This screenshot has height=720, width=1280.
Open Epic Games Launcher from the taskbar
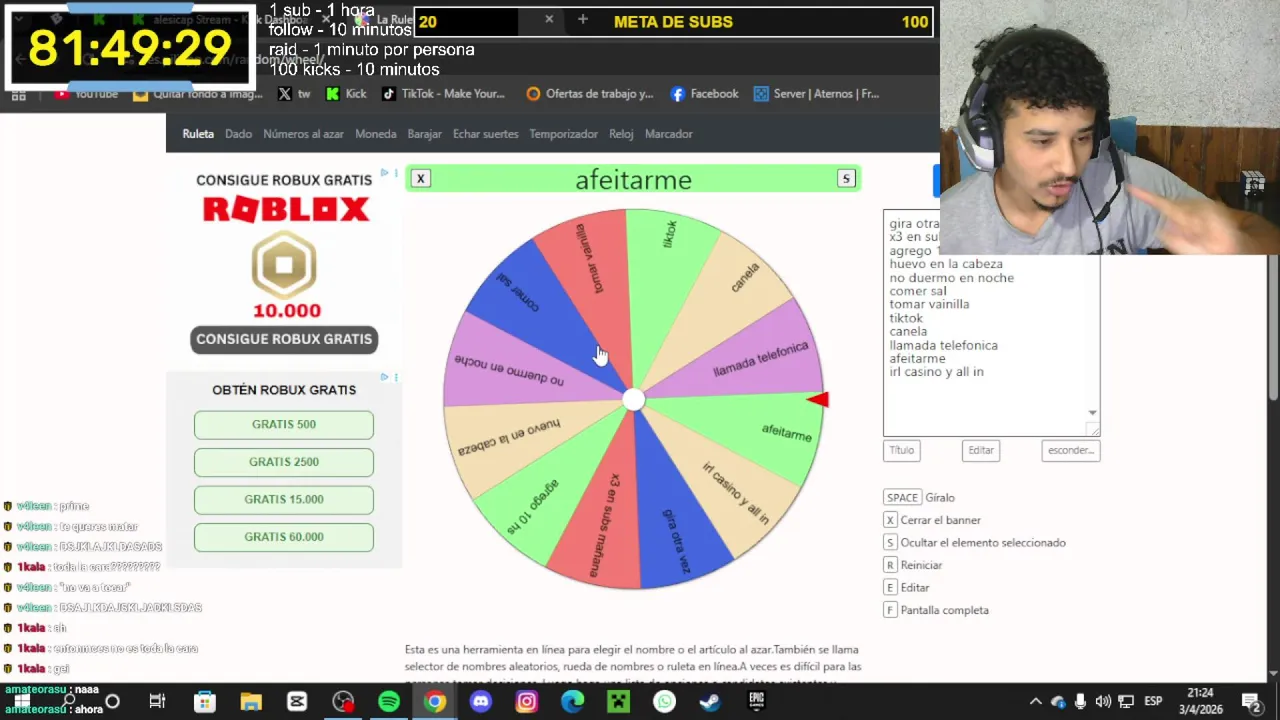click(x=756, y=702)
